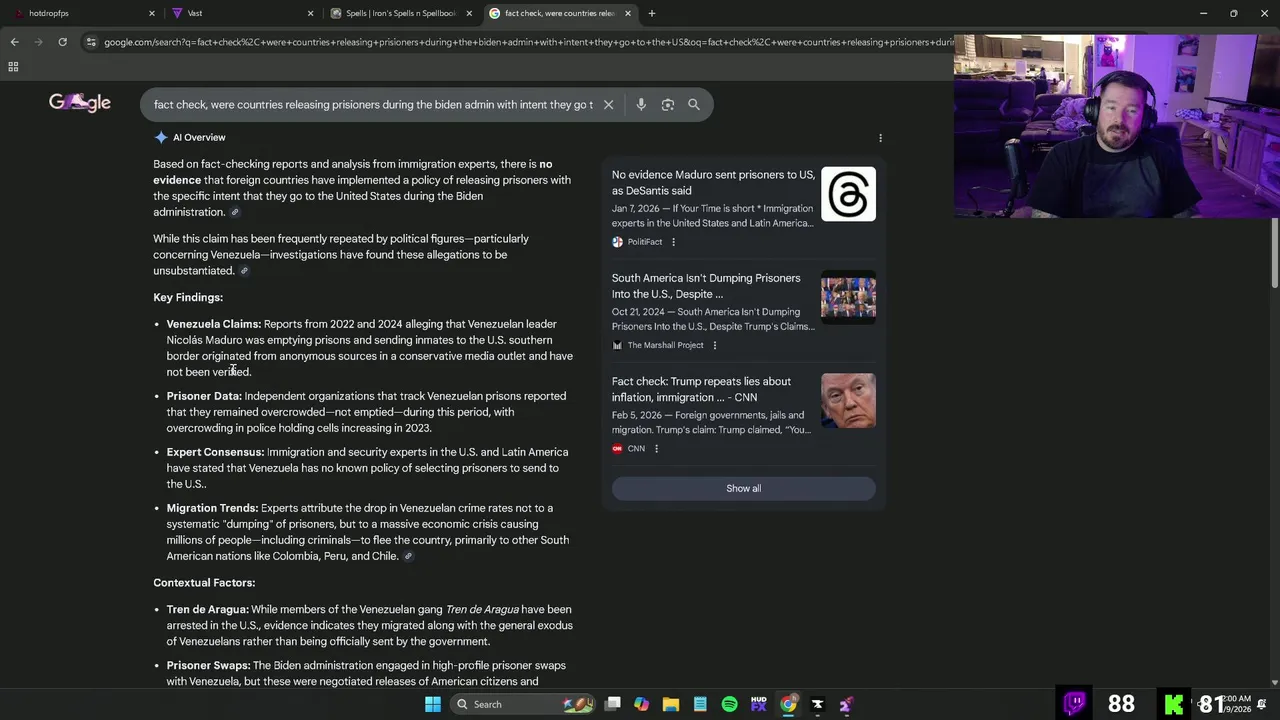The height and width of the screenshot is (720, 1280).
Task: Open the HUD FX app on taskbar
Action: [758, 704]
